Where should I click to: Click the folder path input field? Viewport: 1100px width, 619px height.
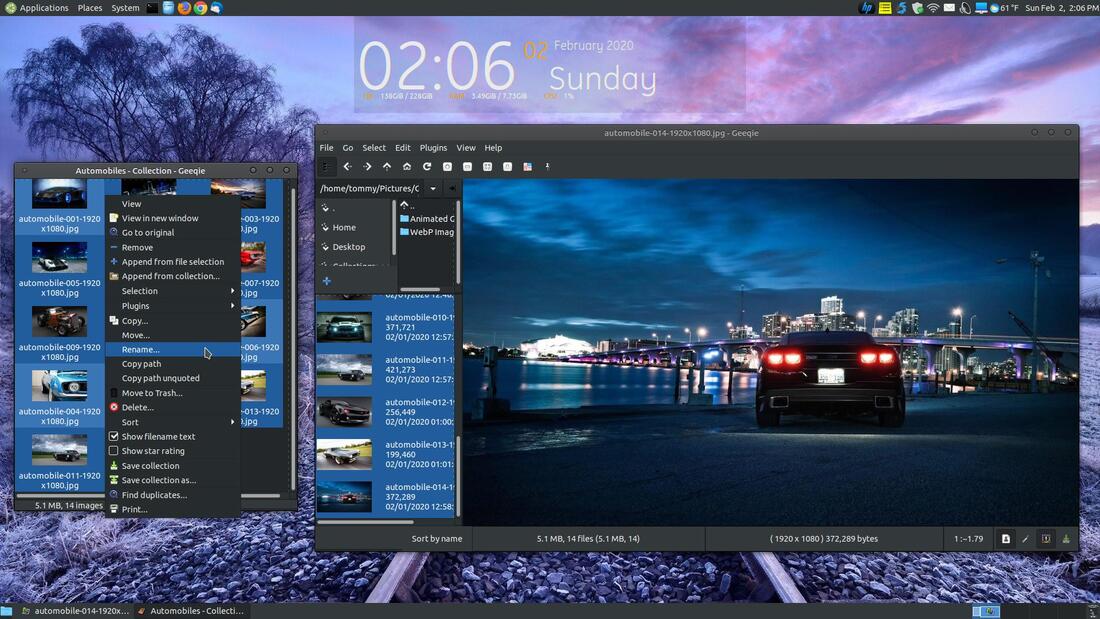point(370,189)
